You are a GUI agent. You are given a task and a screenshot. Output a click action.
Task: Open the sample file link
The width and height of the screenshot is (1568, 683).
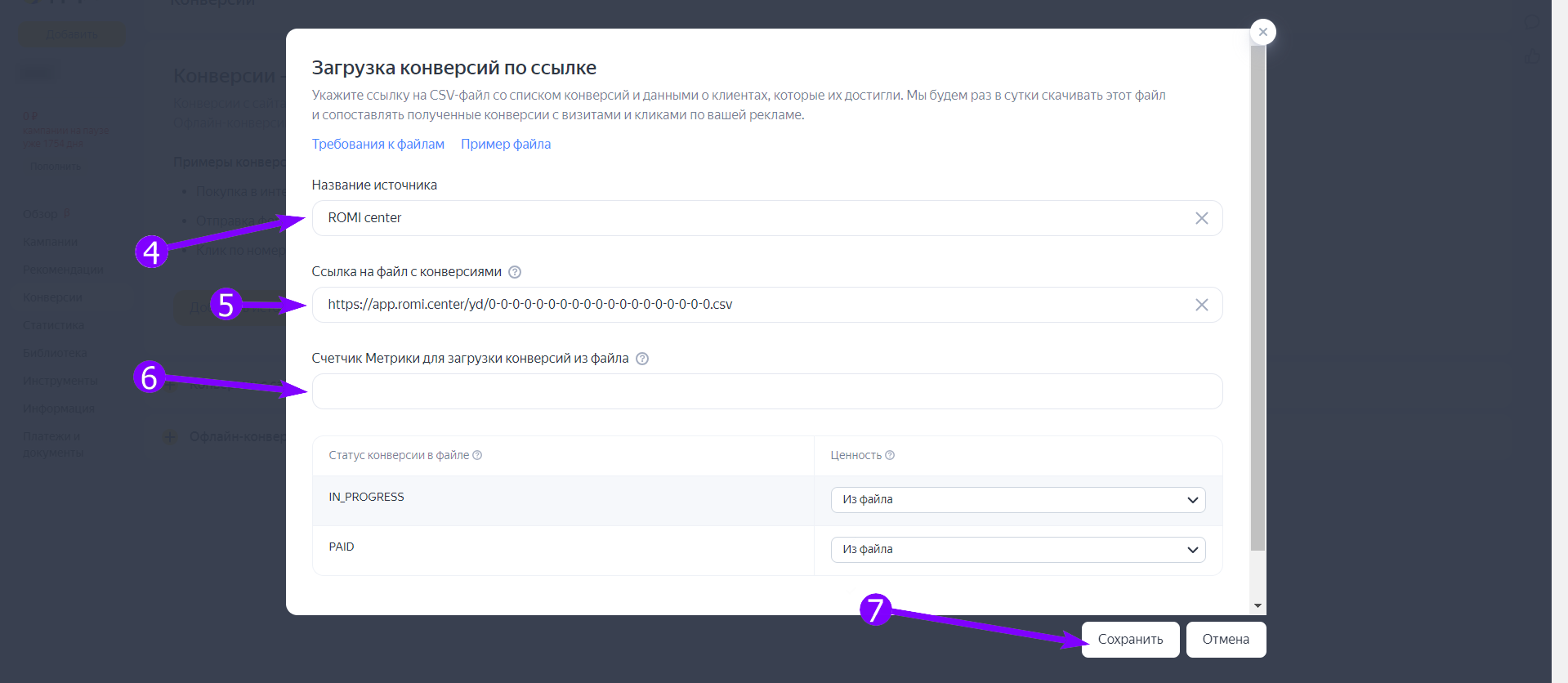pyautogui.click(x=506, y=144)
